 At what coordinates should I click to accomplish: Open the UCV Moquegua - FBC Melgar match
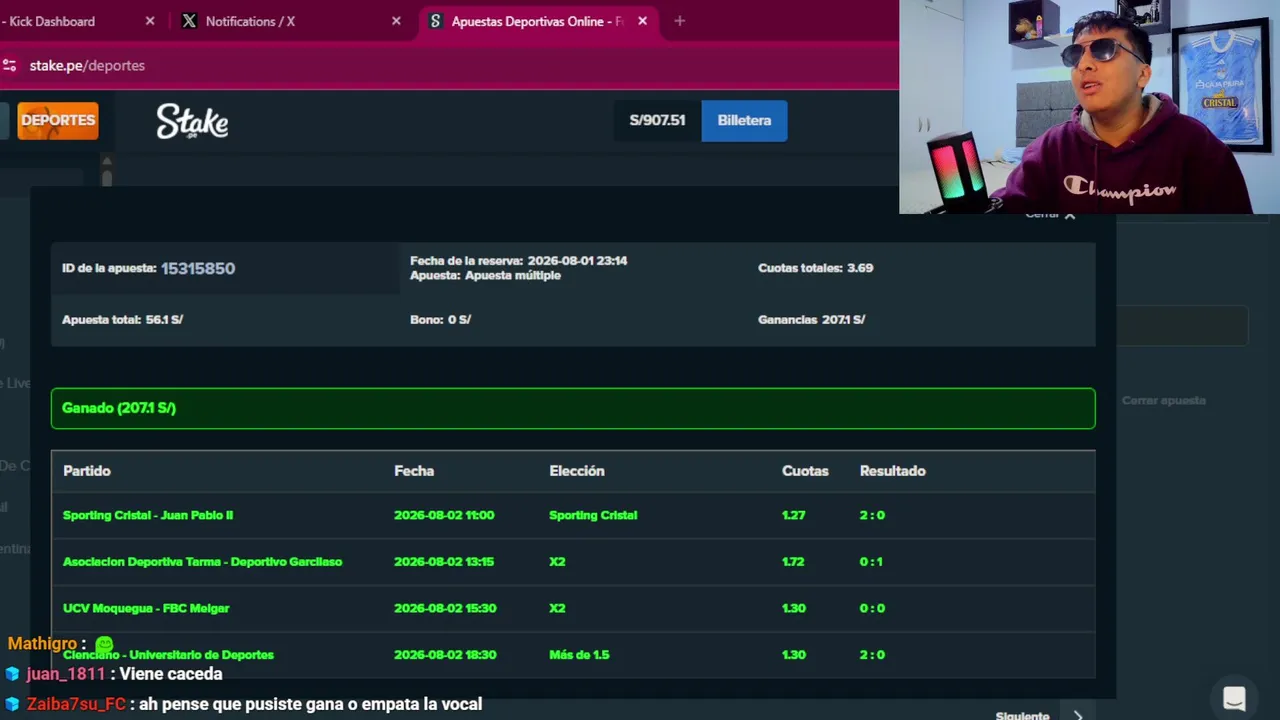146,608
